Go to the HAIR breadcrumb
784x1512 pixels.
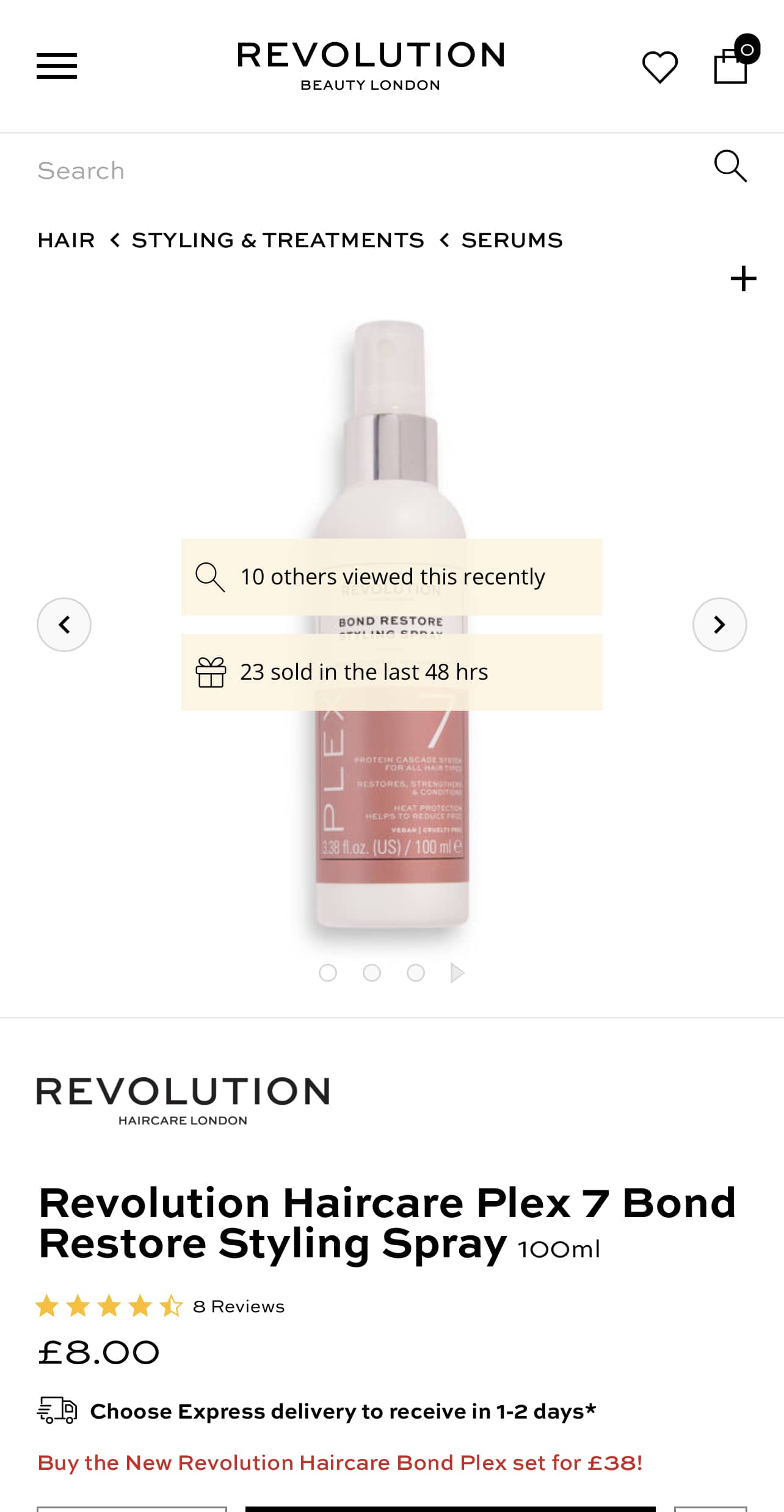click(x=67, y=241)
